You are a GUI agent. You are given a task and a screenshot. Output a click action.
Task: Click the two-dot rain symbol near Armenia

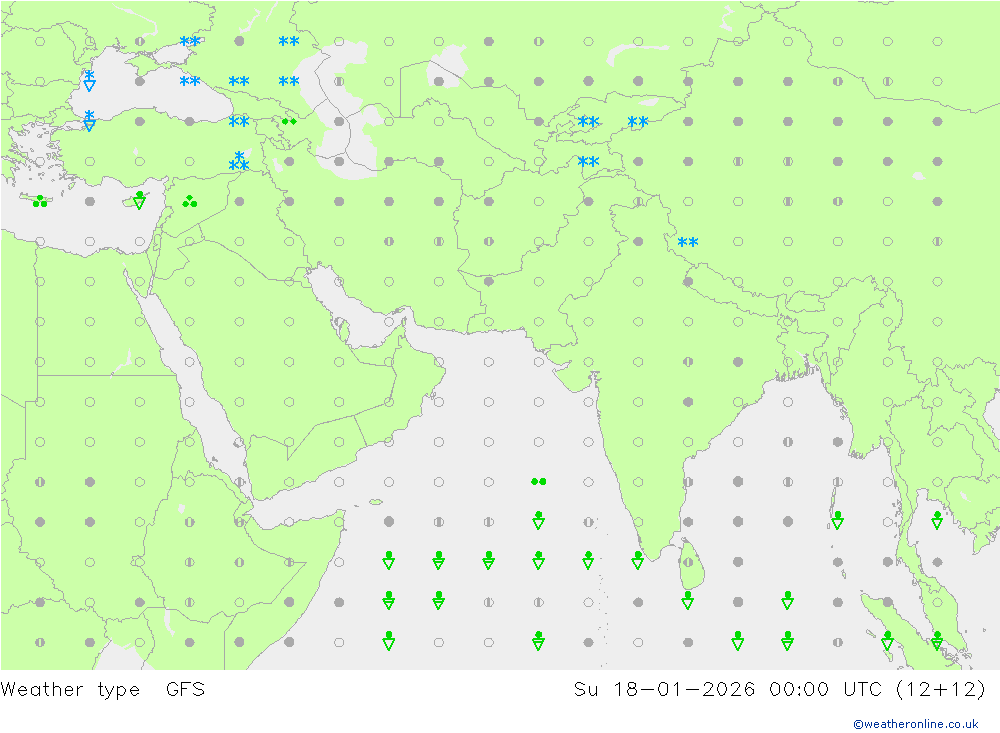click(x=289, y=121)
